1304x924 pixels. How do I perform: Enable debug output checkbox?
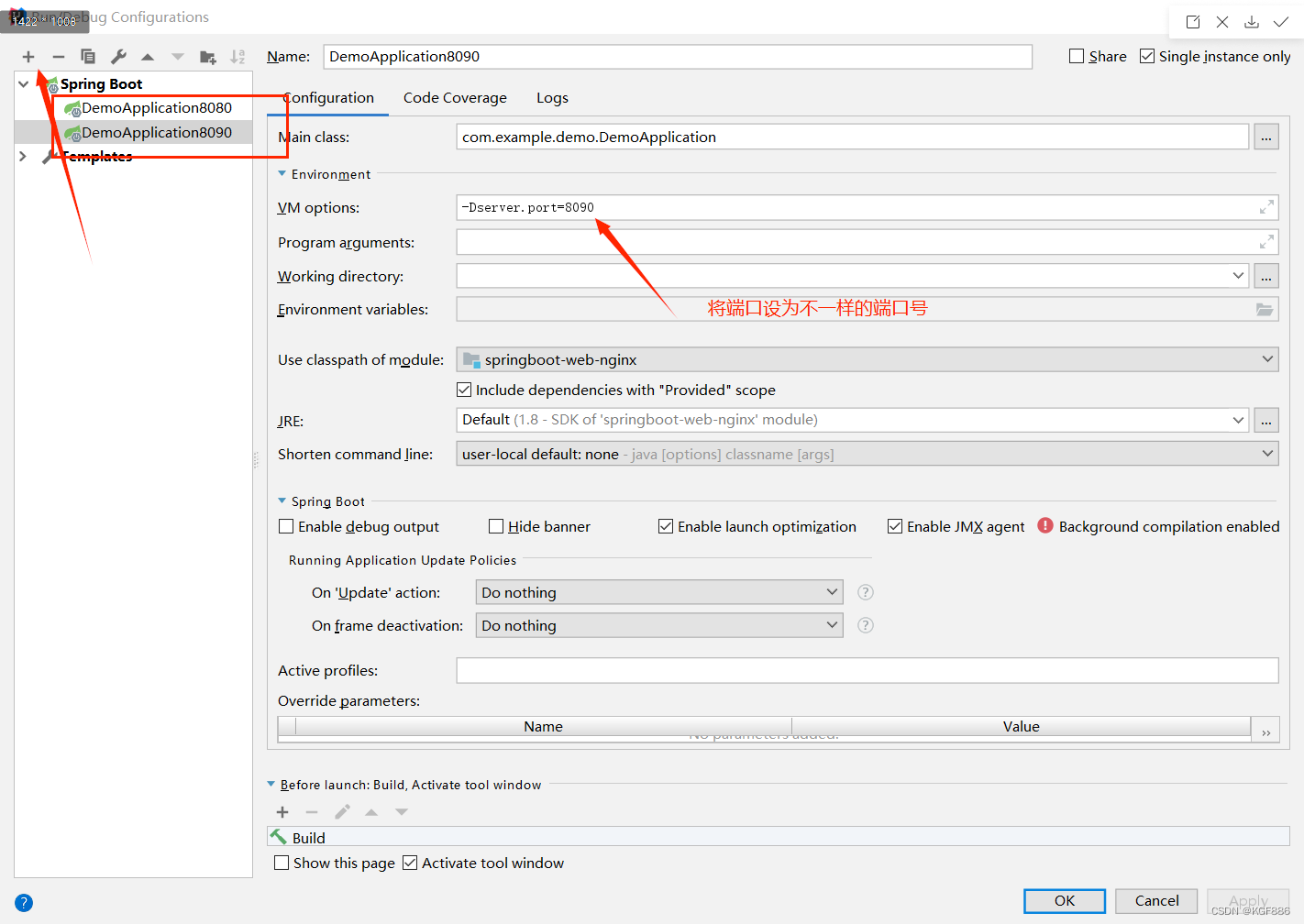[x=286, y=526]
